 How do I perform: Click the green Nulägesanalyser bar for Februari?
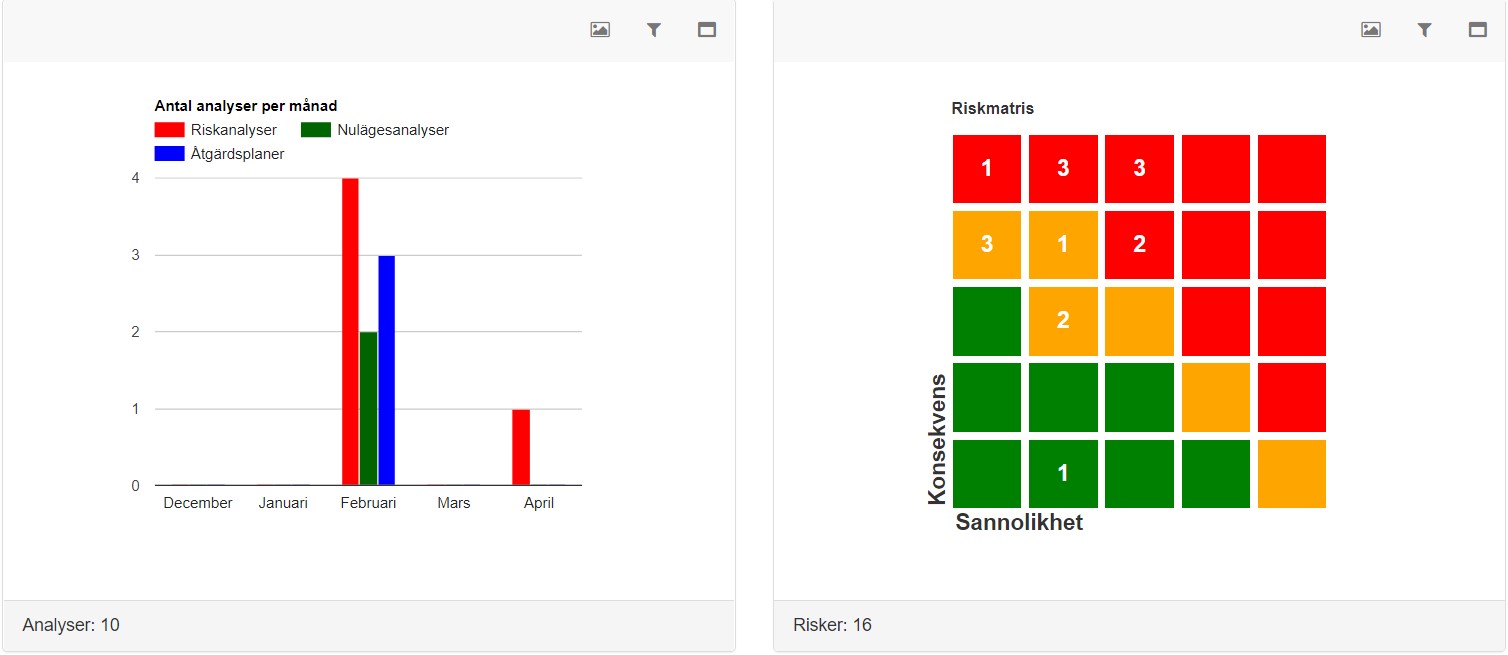pos(368,408)
